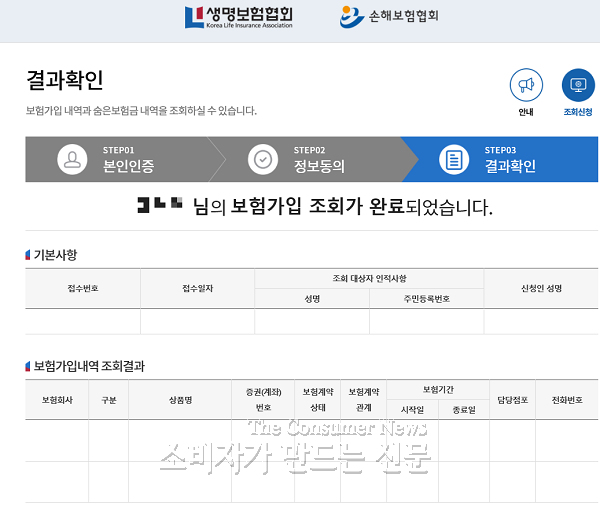Screen dimensions: 600x512
Task: Click the 보험기간 column header
Action: tap(438, 390)
